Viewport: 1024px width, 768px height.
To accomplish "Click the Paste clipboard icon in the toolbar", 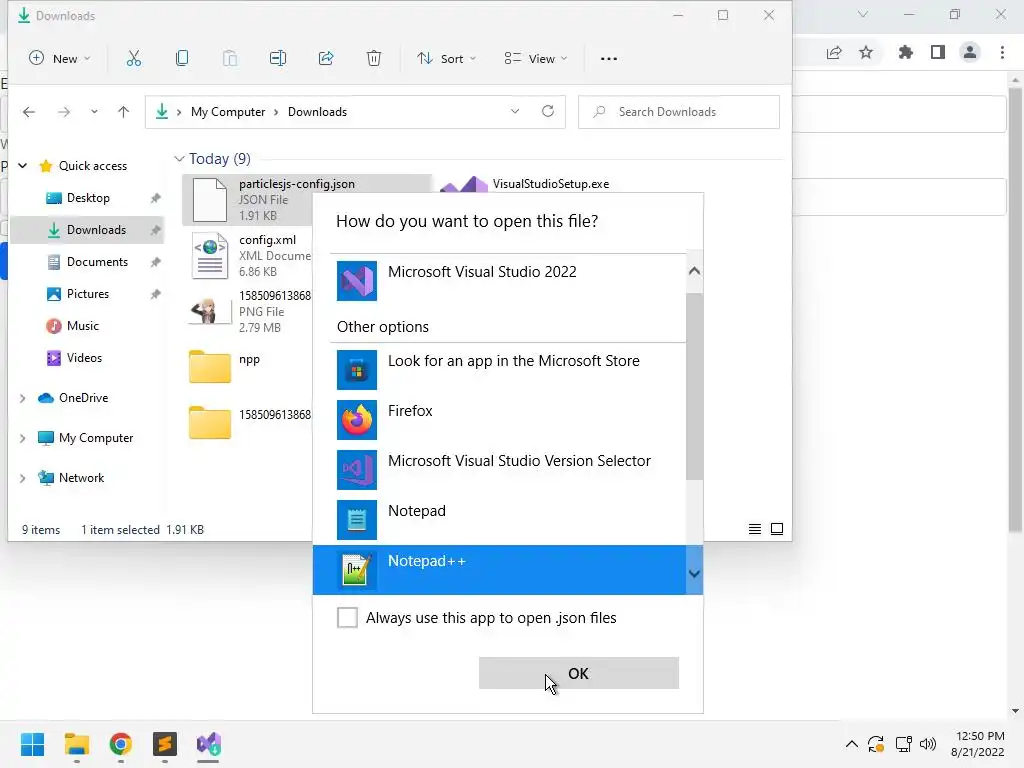I will point(230,59).
